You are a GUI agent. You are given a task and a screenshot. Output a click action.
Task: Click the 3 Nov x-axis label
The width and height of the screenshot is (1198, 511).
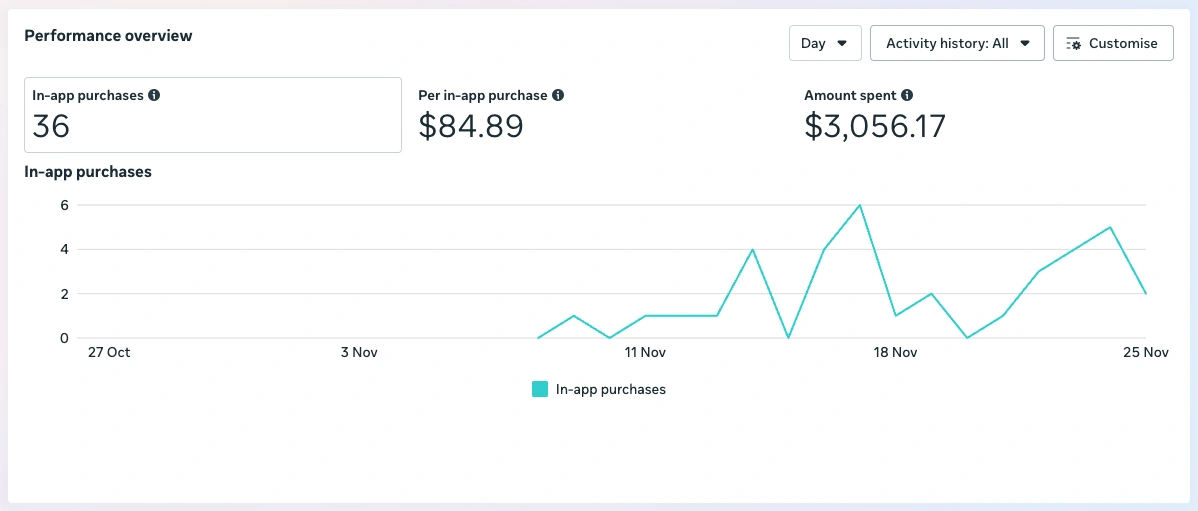tap(359, 353)
